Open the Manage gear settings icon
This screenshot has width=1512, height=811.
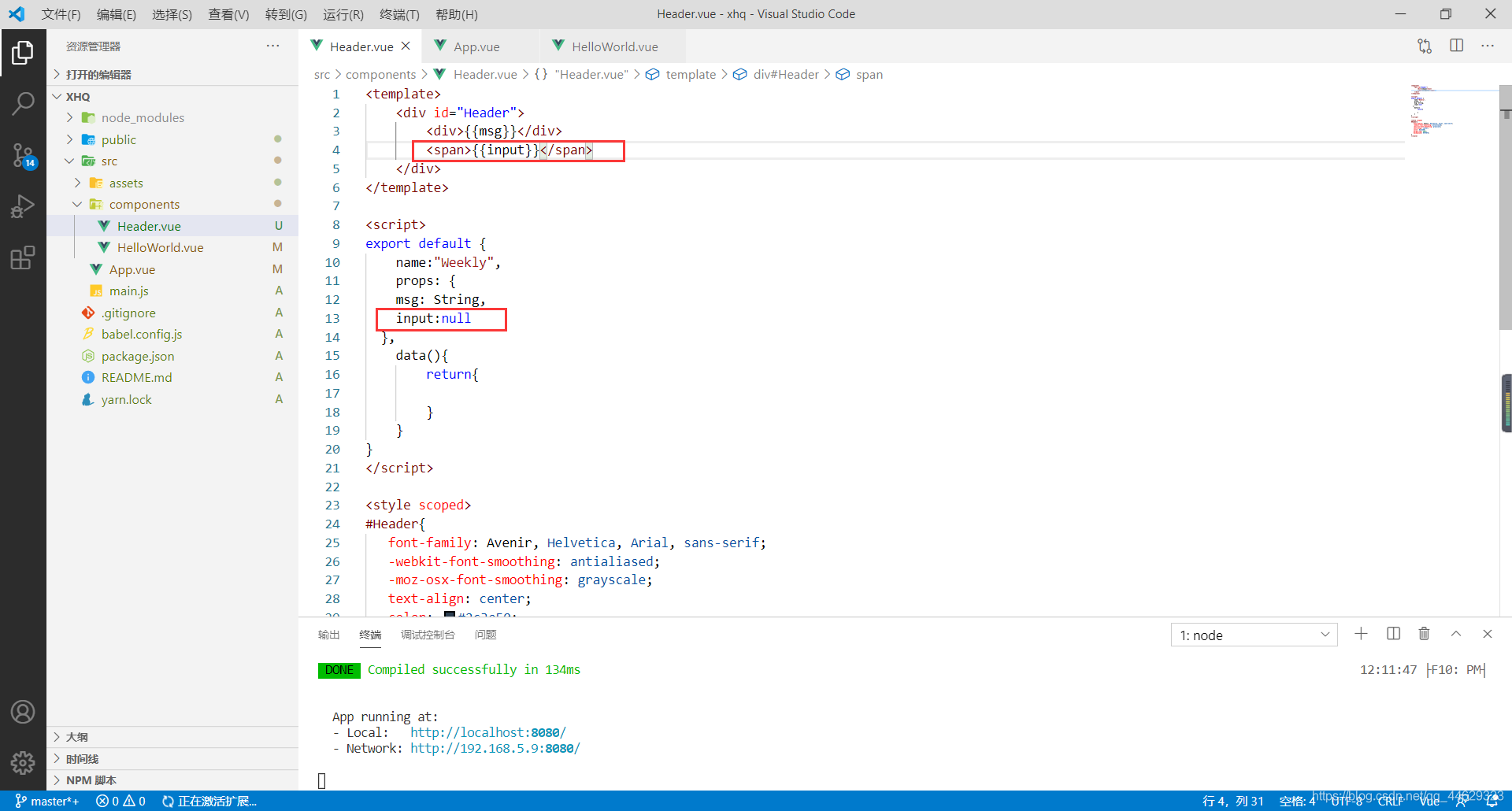23,762
